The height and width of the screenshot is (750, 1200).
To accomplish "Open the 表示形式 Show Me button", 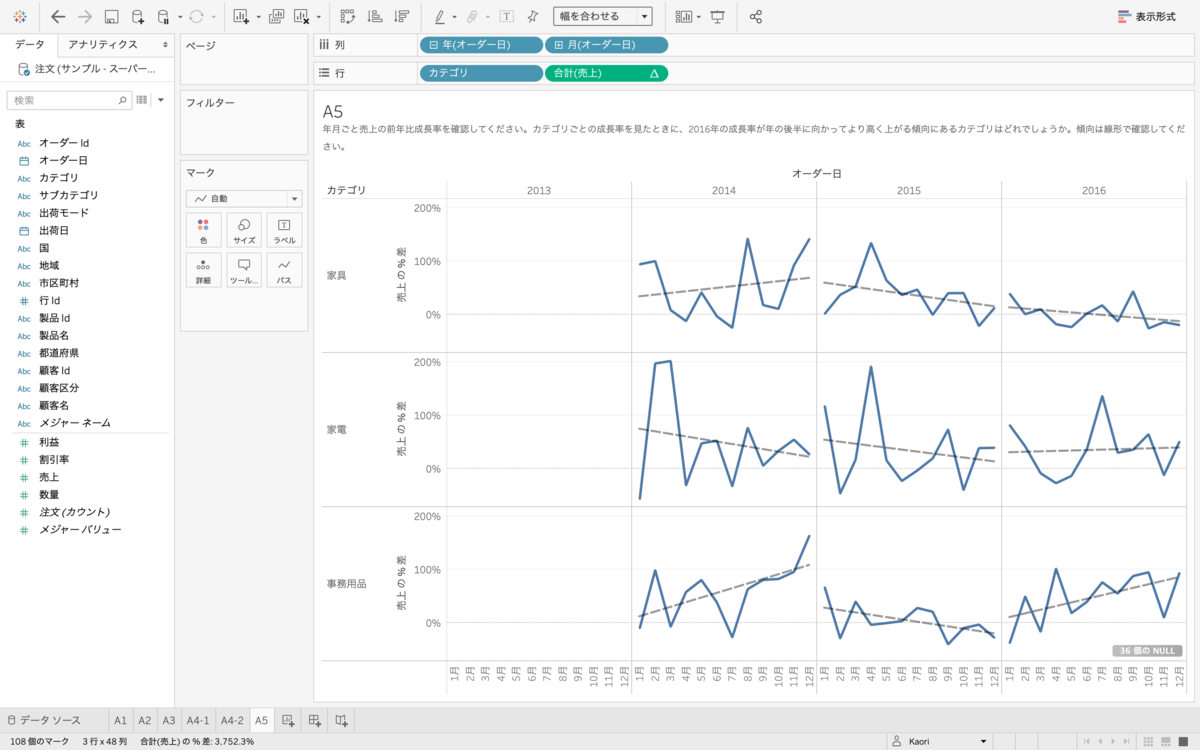I will coord(1147,16).
